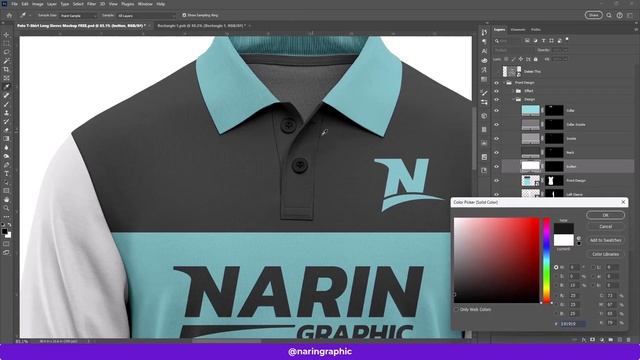Click inside the color saturation field
This screenshot has width=640, height=360.
click(496, 260)
